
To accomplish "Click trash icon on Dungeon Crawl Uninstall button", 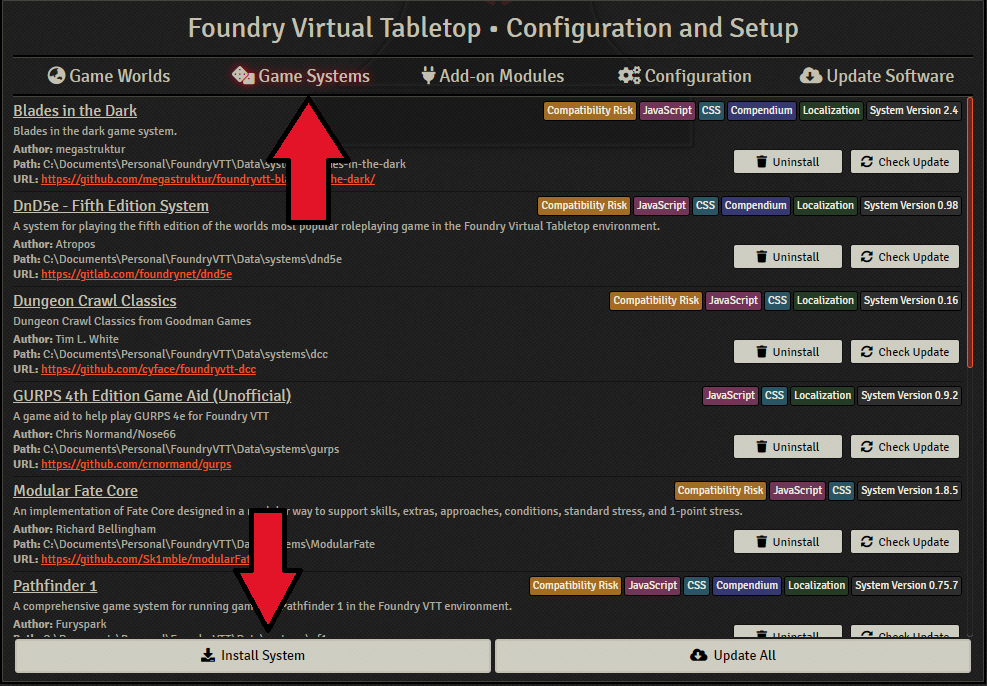I will [761, 352].
